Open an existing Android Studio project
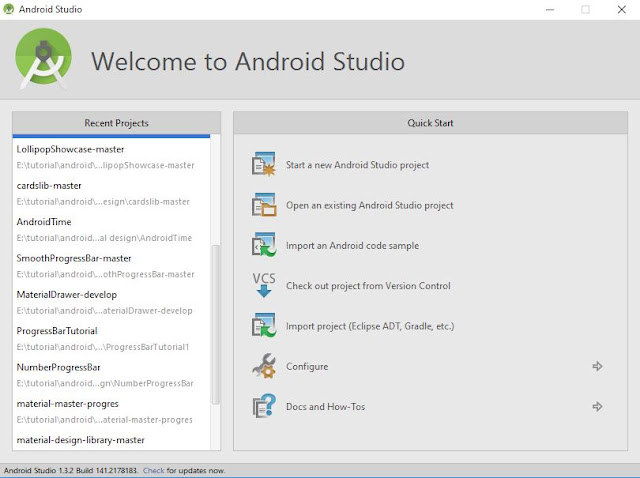Image resolution: width=640 pixels, height=478 pixels. click(x=369, y=205)
